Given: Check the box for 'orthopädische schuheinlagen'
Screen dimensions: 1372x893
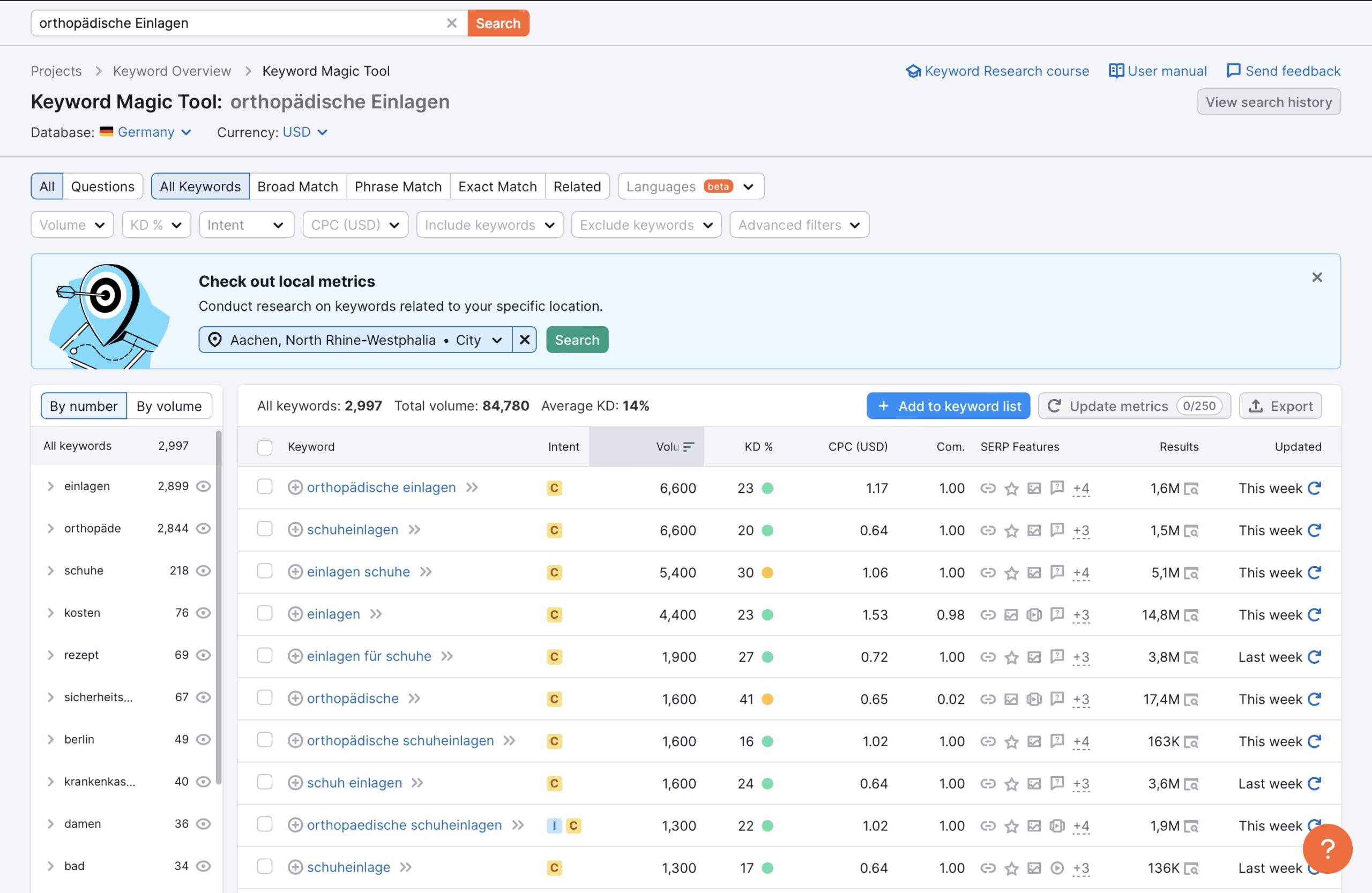Looking at the screenshot, I should [265, 740].
